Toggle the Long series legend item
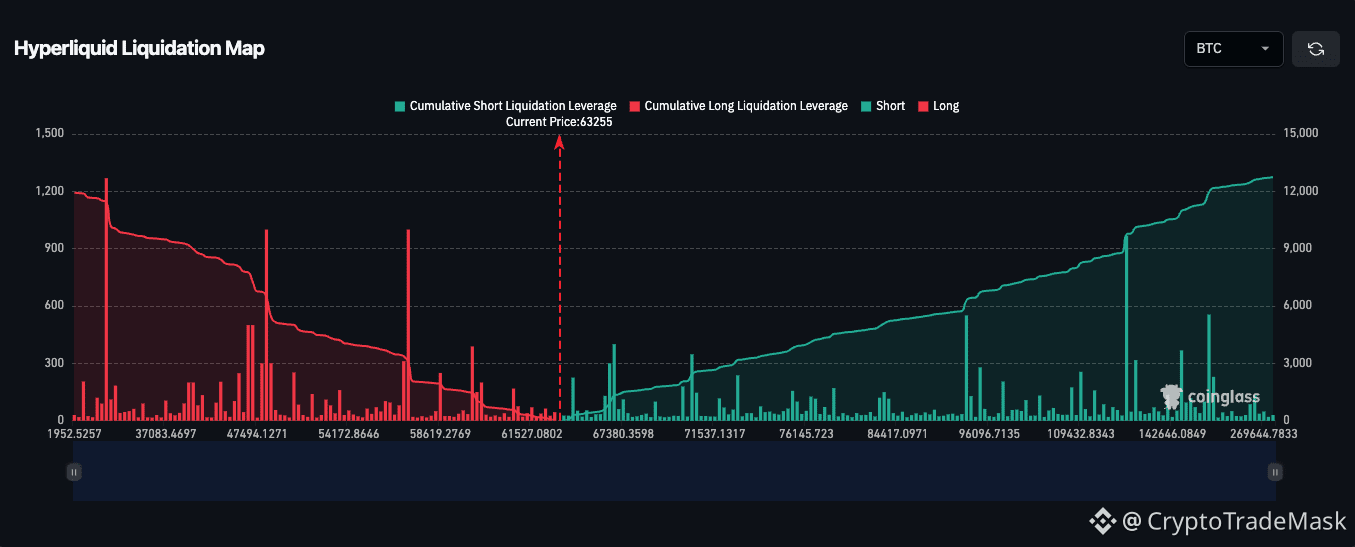The height and width of the screenshot is (547, 1355). pos(938,106)
